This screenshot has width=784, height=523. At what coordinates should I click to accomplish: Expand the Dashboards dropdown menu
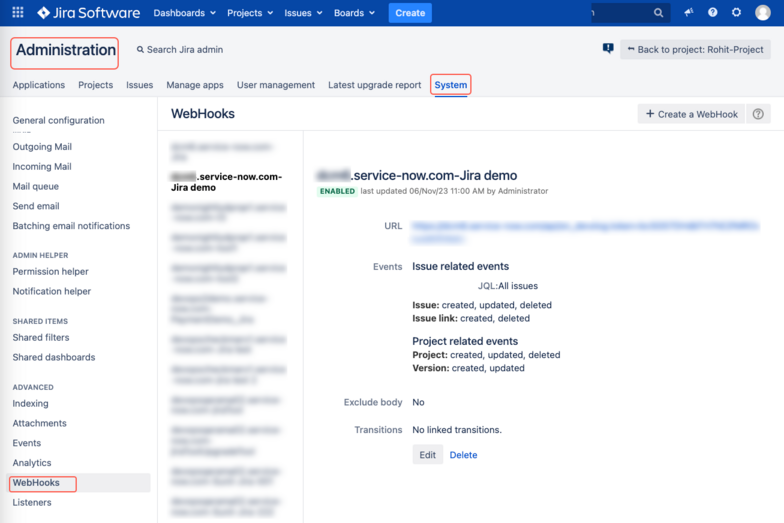coord(184,13)
